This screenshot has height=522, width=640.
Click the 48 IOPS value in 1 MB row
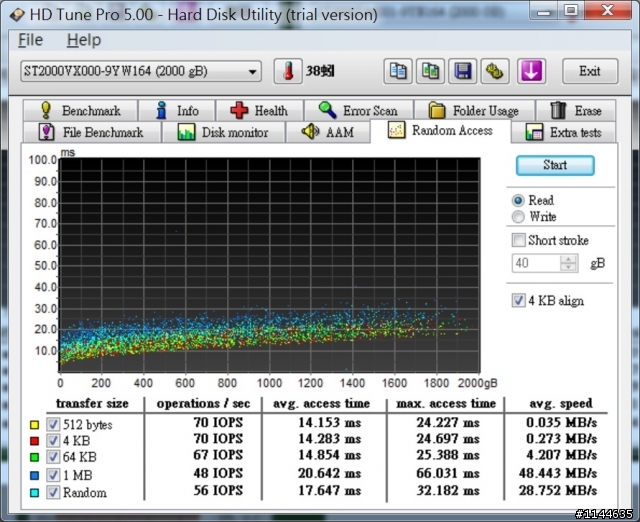218,473
